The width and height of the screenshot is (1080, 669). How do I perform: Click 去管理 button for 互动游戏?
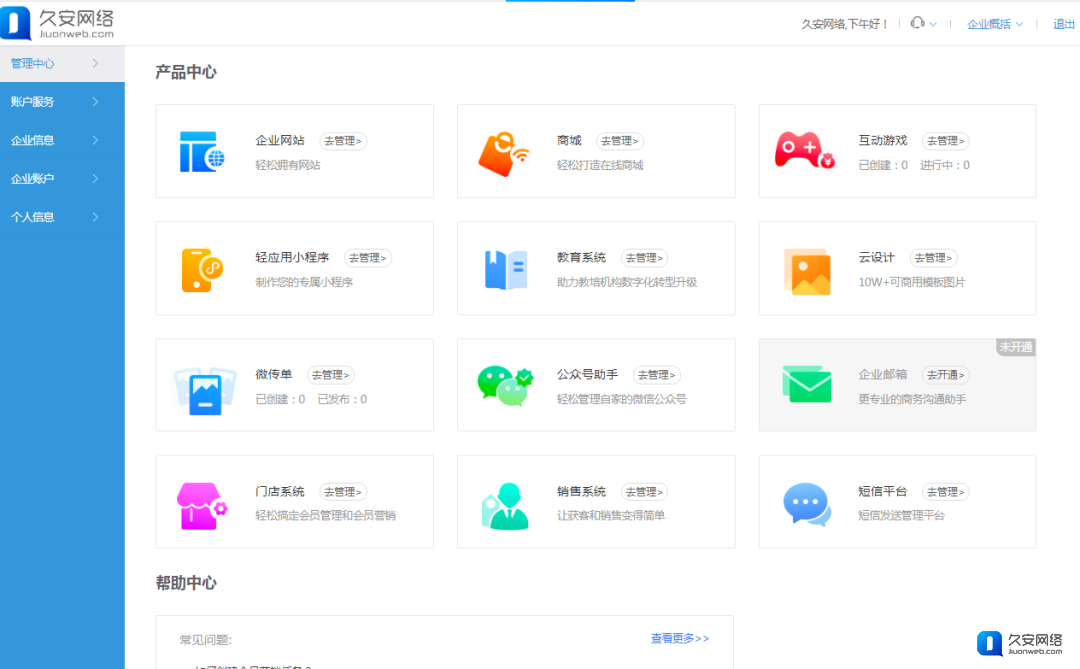pyautogui.click(x=946, y=141)
